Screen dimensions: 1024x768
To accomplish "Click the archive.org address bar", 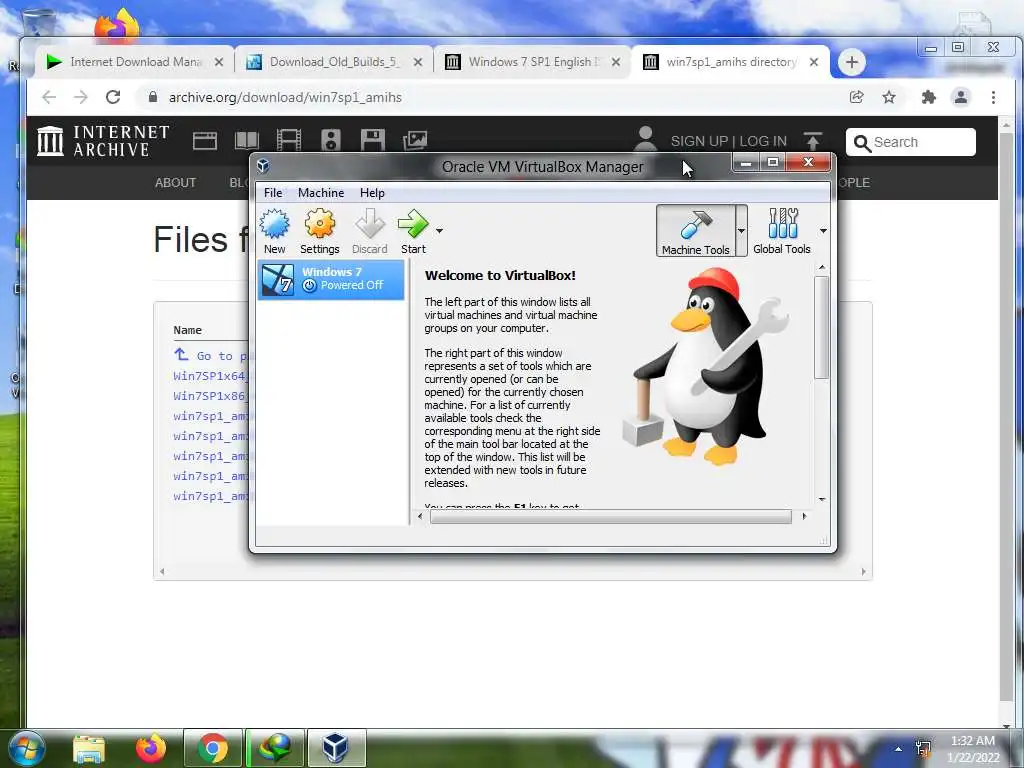I will [x=490, y=97].
